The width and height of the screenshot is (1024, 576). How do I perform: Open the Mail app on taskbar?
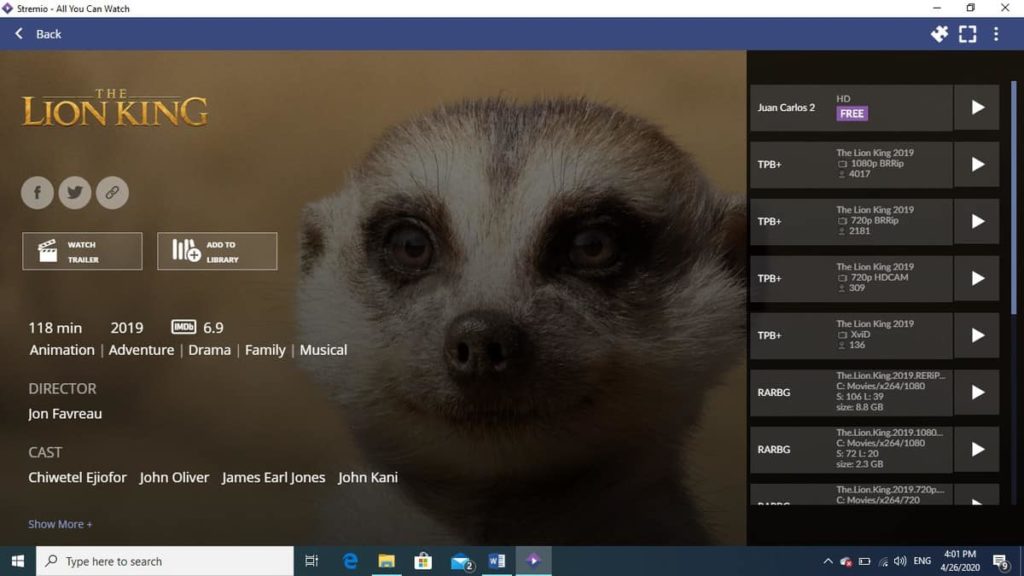click(460, 561)
